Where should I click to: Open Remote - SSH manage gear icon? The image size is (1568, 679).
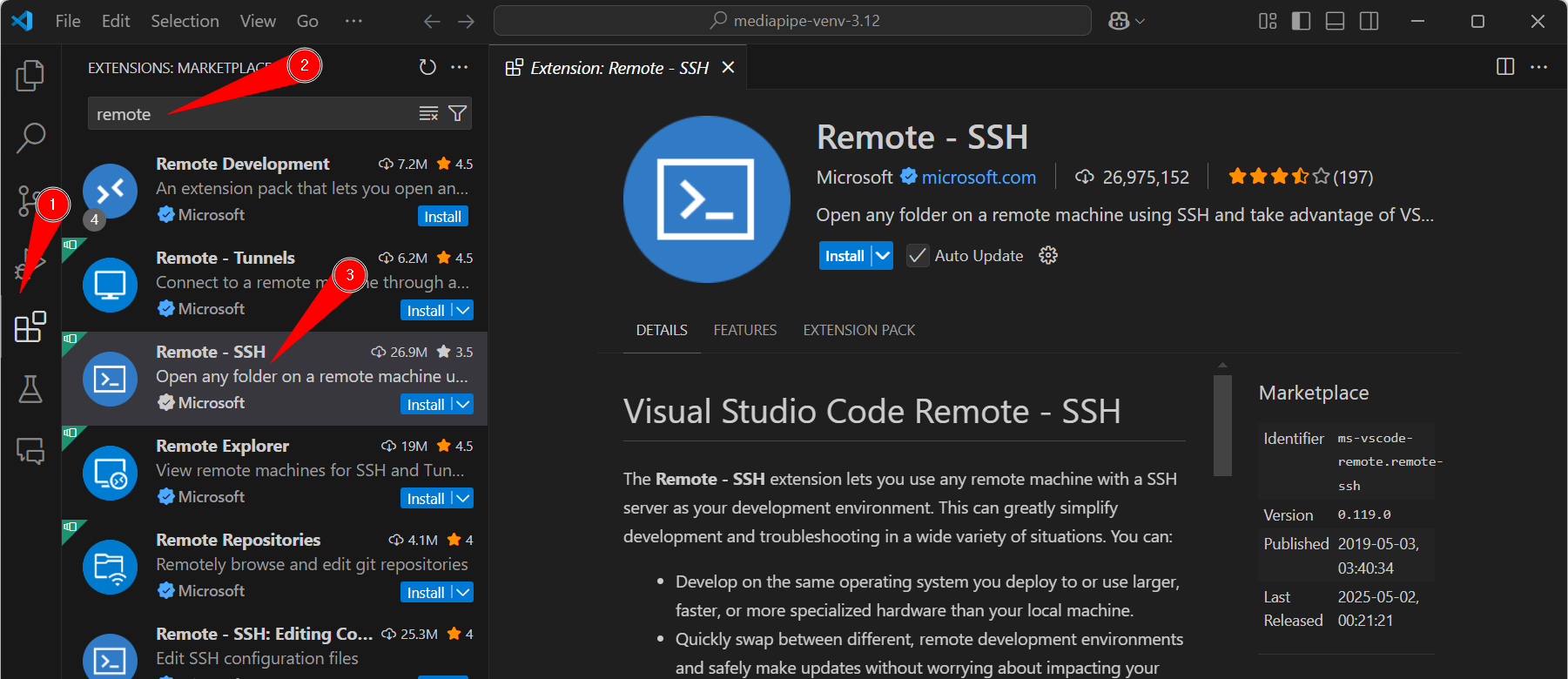1048,255
